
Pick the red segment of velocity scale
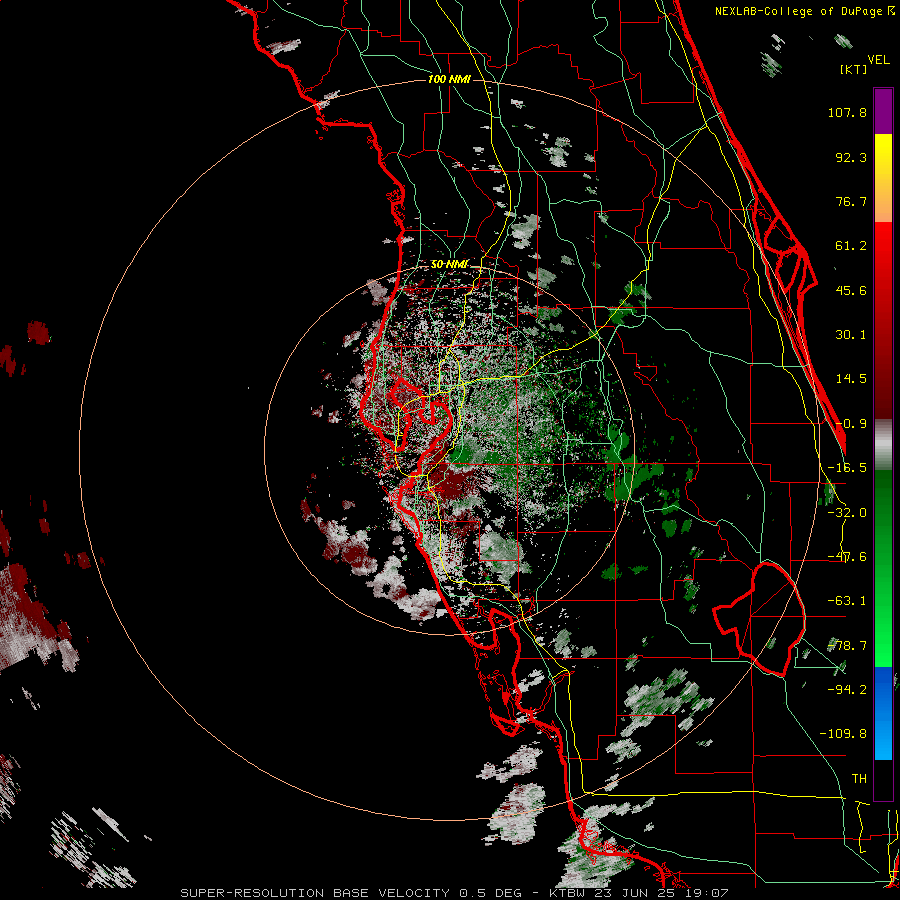[x=883, y=320]
